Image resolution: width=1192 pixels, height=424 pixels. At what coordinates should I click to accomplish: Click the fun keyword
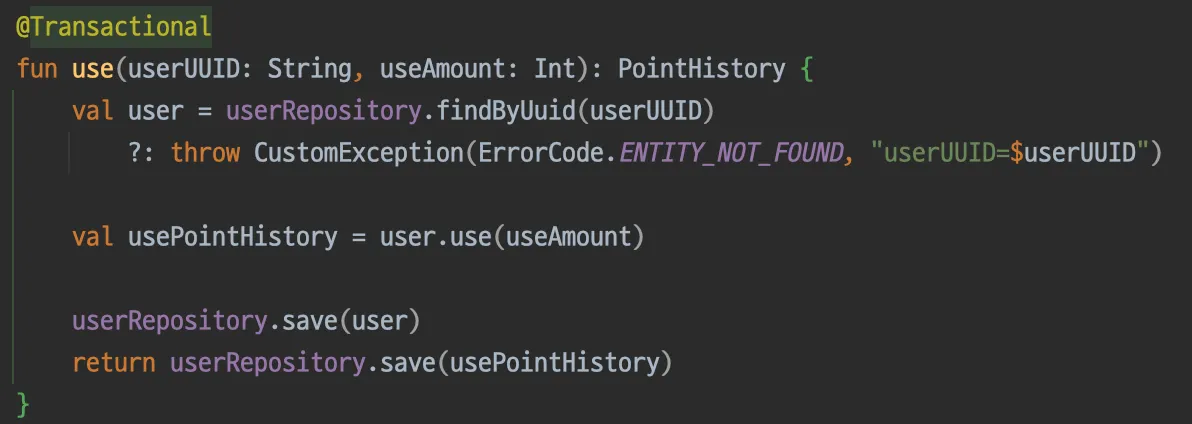[36, 69]
